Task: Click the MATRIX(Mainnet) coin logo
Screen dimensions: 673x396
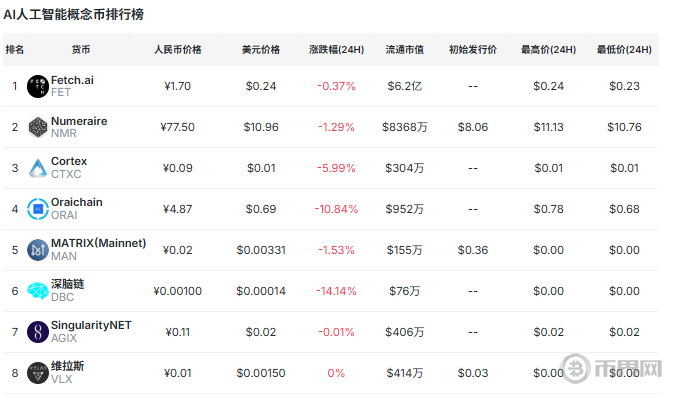Action: [x=38, y=250]
